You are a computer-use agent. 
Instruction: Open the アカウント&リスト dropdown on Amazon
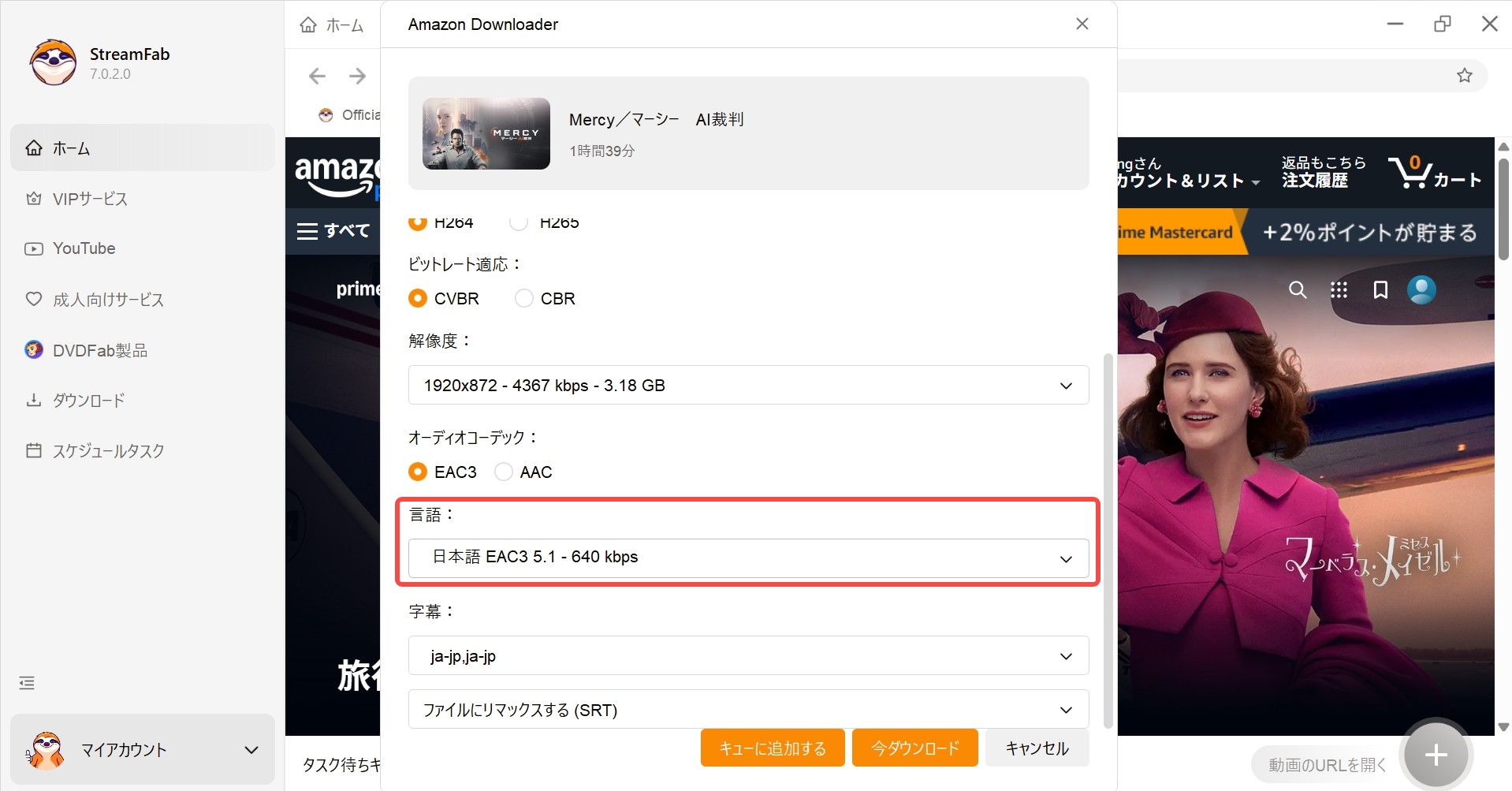(1188, 173)
